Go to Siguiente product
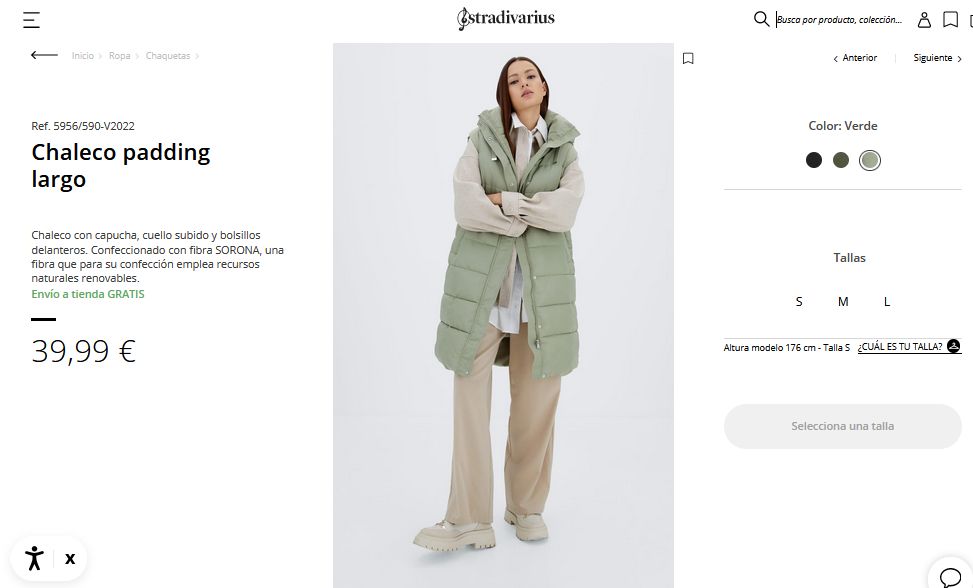 pos(937,58)
